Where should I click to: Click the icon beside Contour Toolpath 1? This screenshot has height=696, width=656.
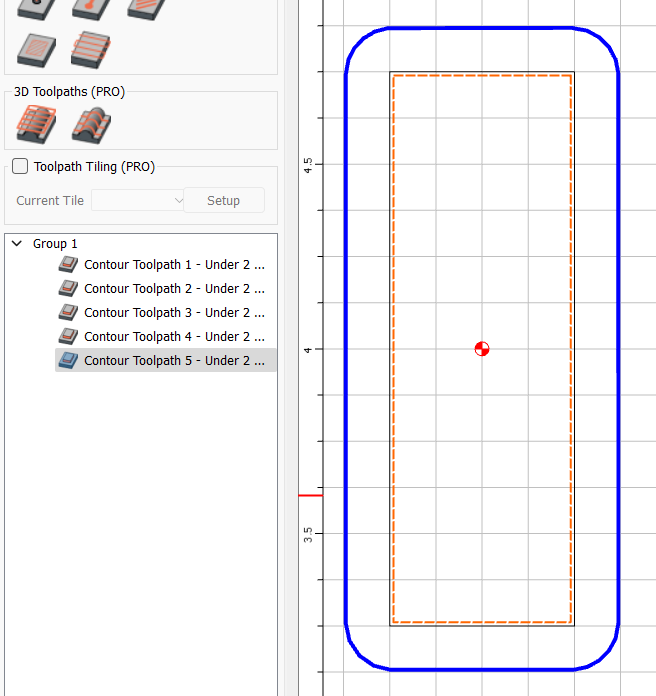68,265
